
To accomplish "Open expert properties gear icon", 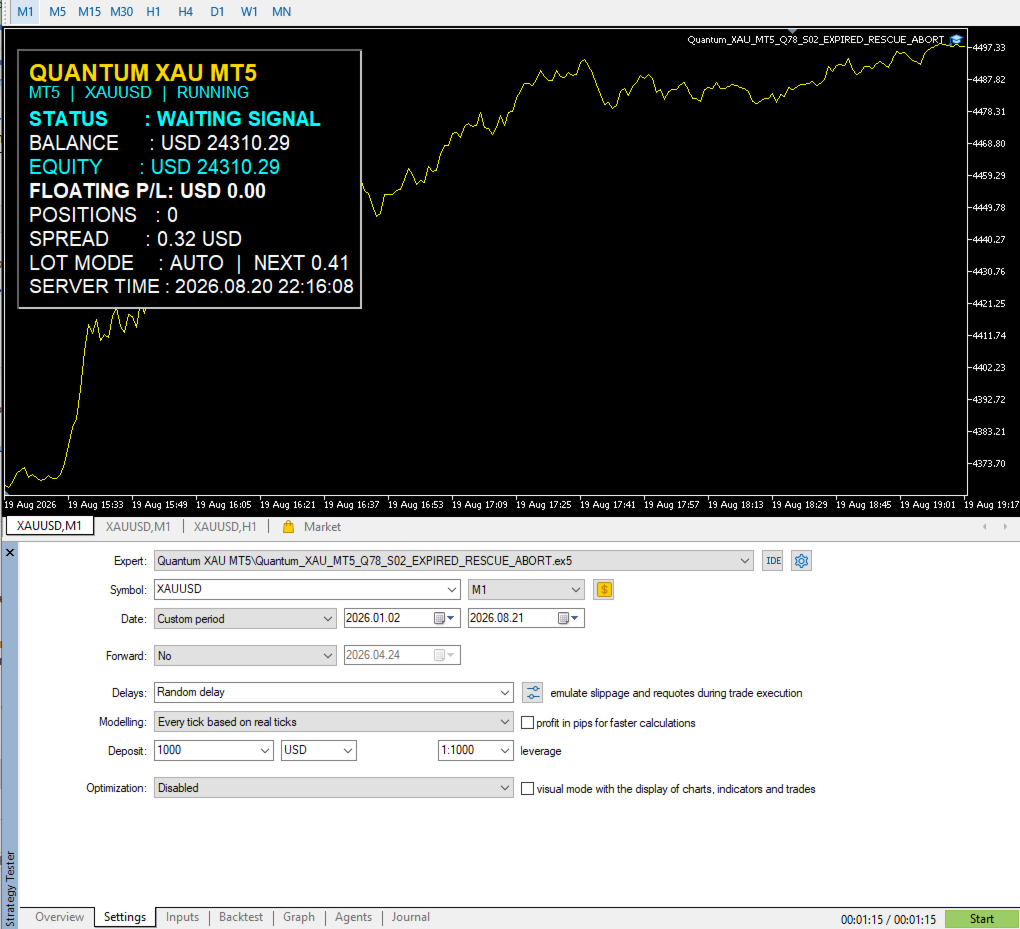I will [801, 561].
